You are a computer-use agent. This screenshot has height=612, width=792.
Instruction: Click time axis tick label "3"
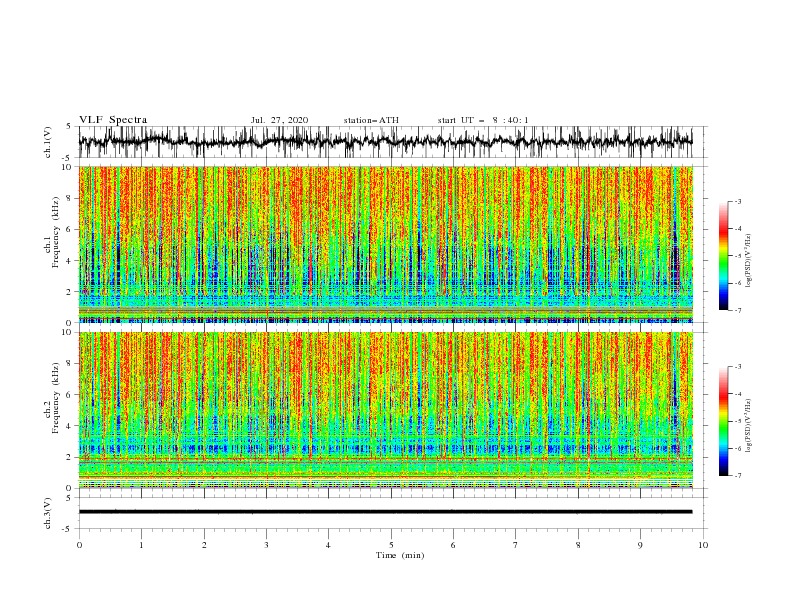(x=266, y=545)
